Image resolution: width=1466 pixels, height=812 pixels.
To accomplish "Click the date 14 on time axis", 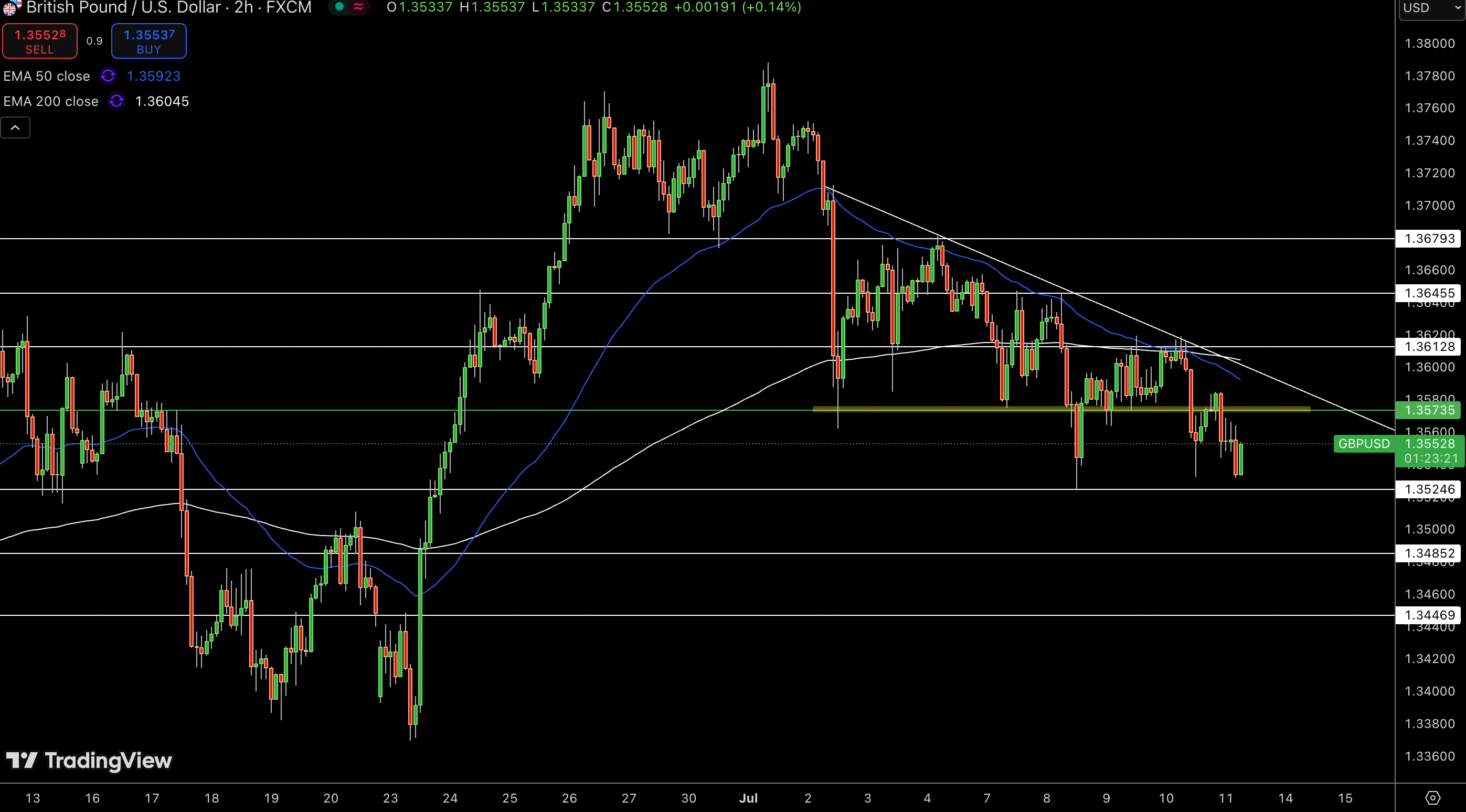I will coord(1286,798).
